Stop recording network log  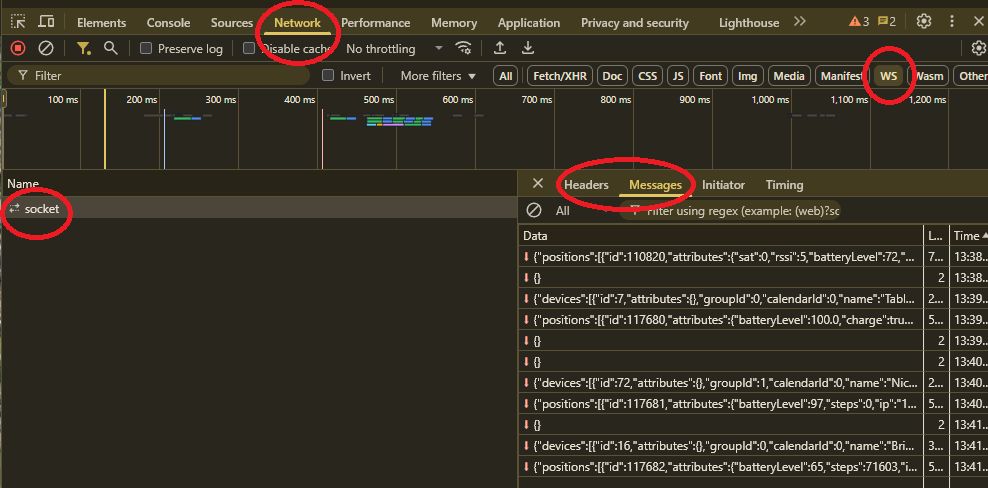pos(18,48)
